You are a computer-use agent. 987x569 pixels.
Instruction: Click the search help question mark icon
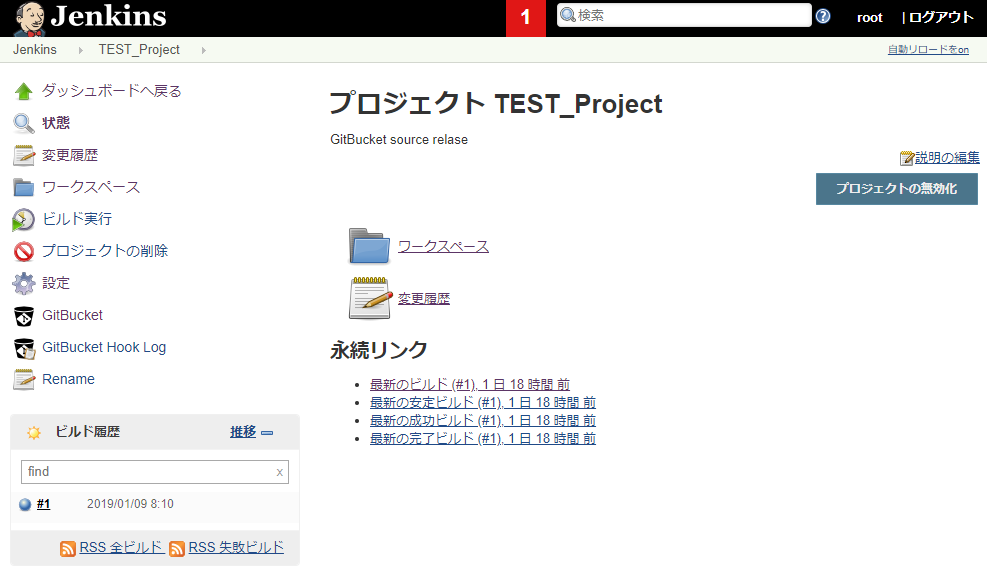pos(823,16)
